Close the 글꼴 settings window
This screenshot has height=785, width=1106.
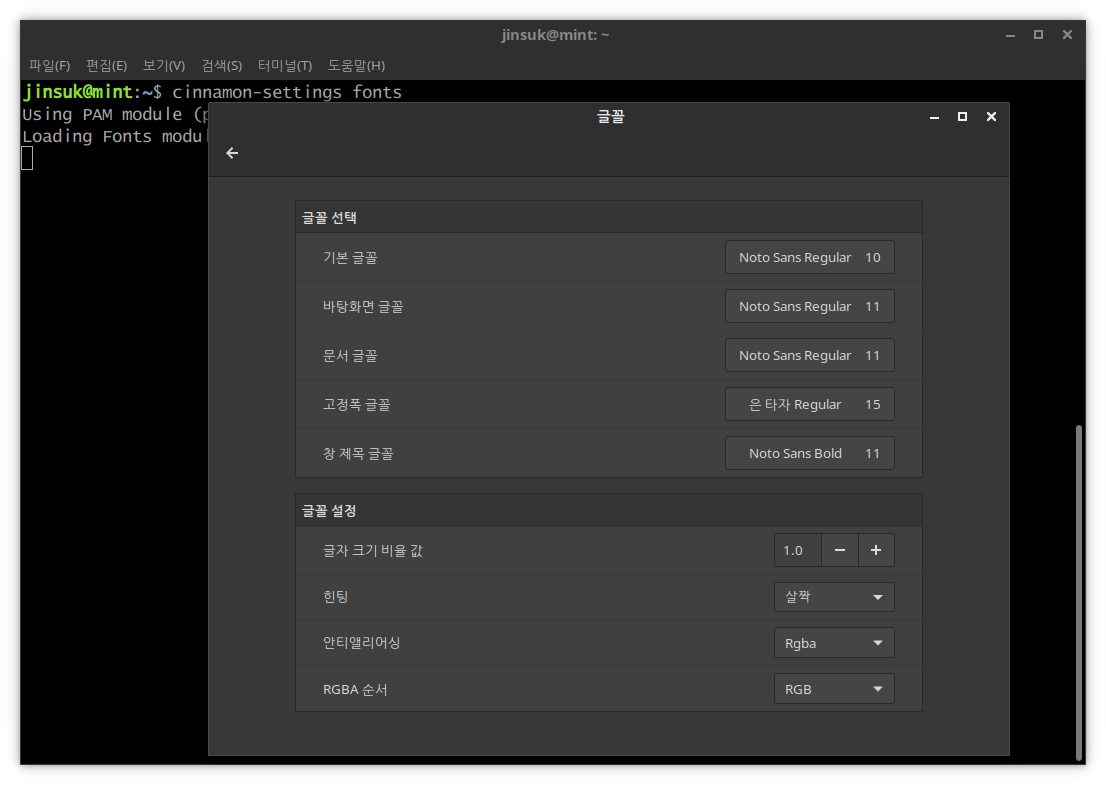[991, 117]
